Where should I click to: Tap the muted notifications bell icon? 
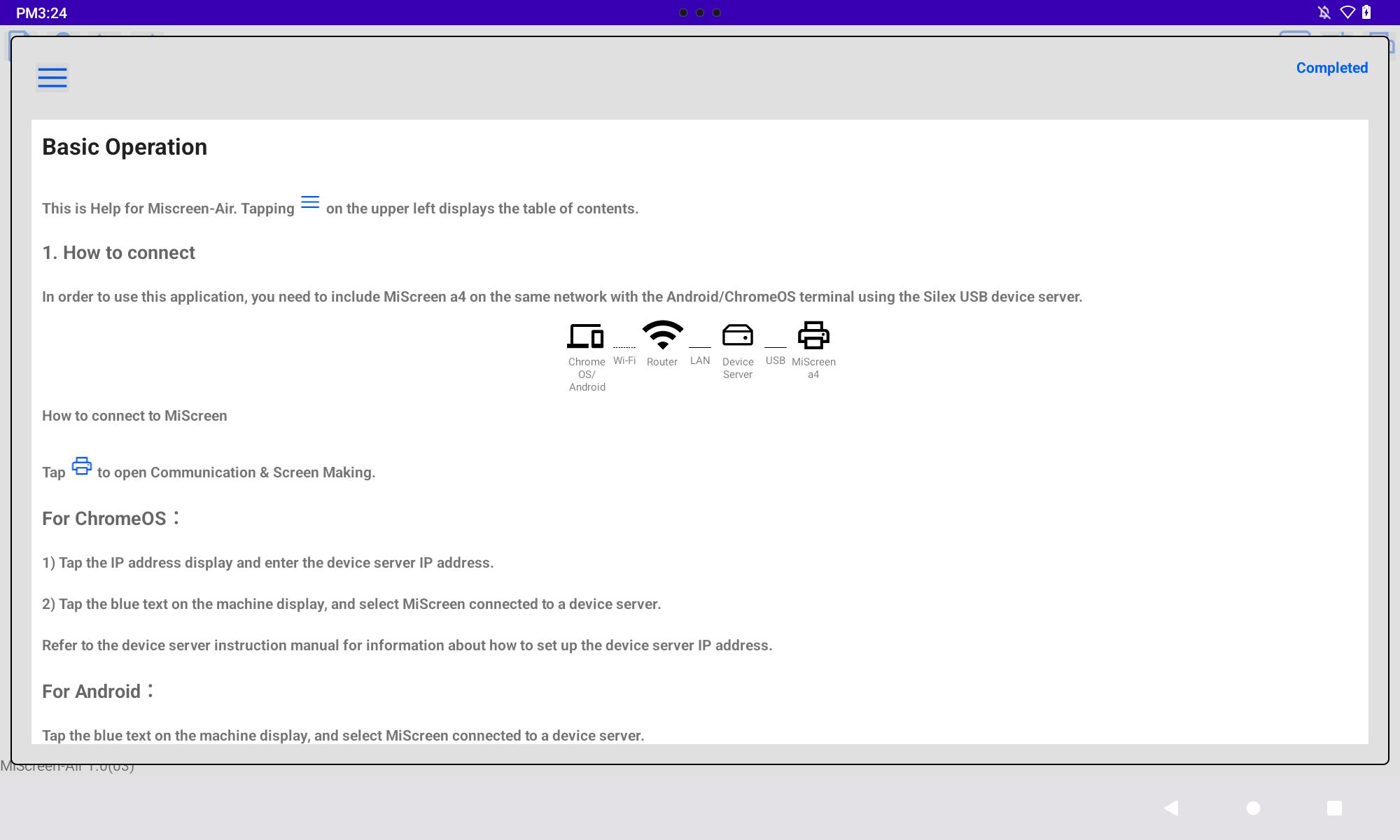[x=1324, y=13]
